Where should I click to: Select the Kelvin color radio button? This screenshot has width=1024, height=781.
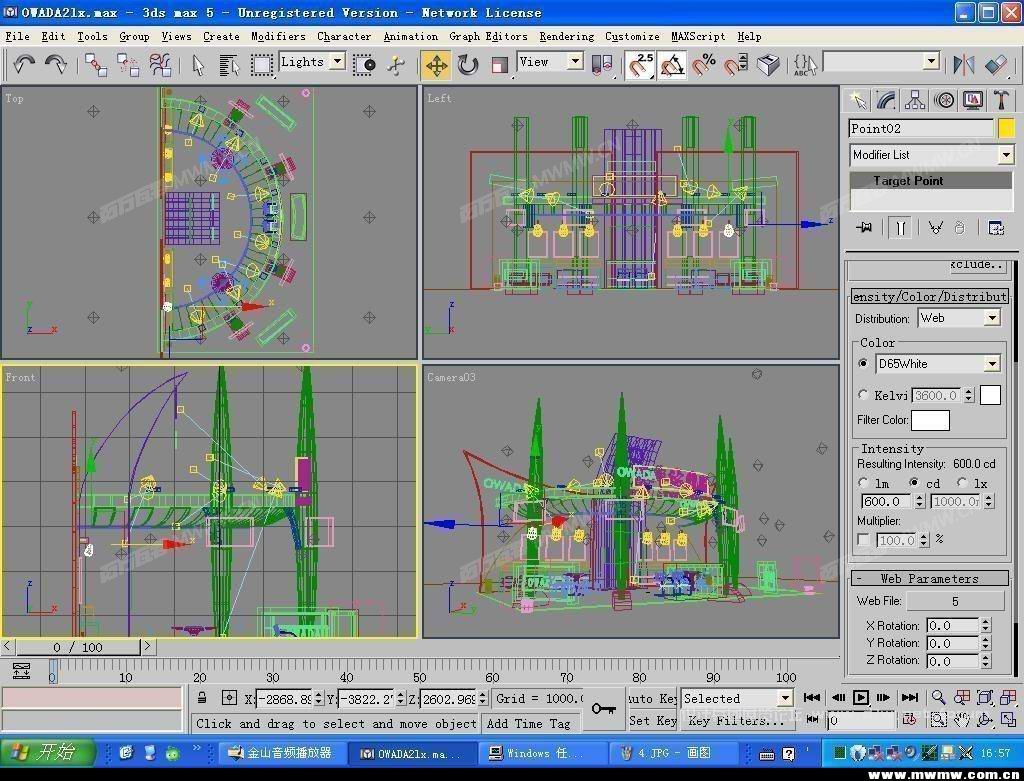[863, 394]
